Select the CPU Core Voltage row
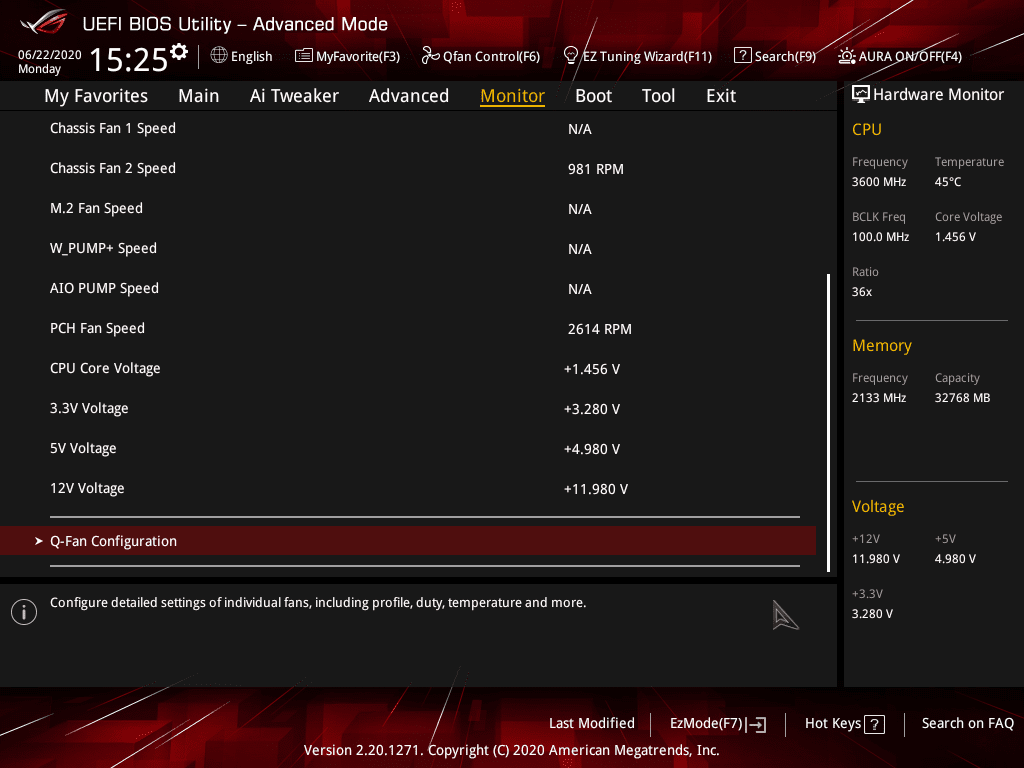Viewport: 1024px width, 768px height. [x=408, y=368]
